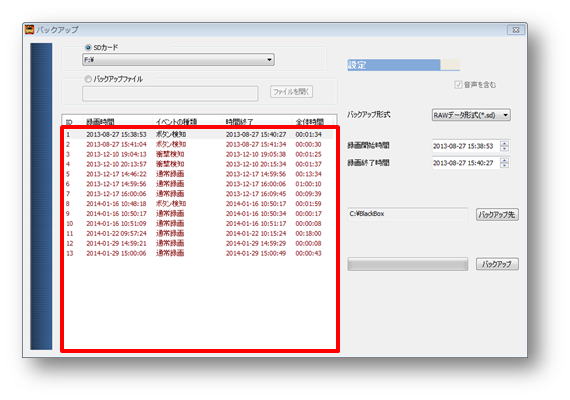Image resolution: width=570 pixels, height=400 pixels.
Task: Decrease the 録画終了時間 stepper value
Action: [504, 165]
